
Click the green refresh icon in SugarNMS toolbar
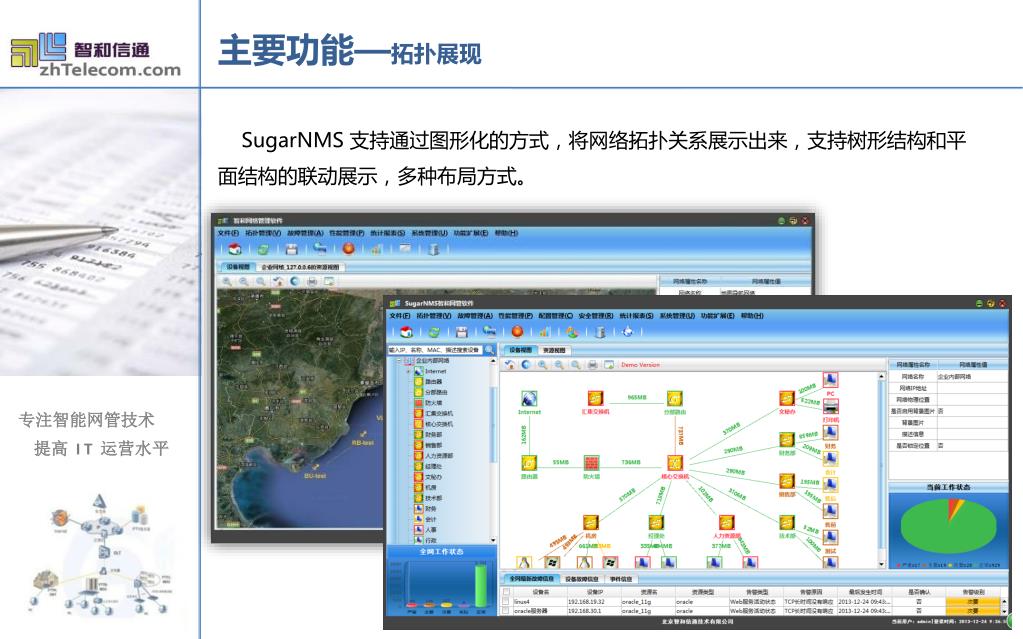(434, 332)
